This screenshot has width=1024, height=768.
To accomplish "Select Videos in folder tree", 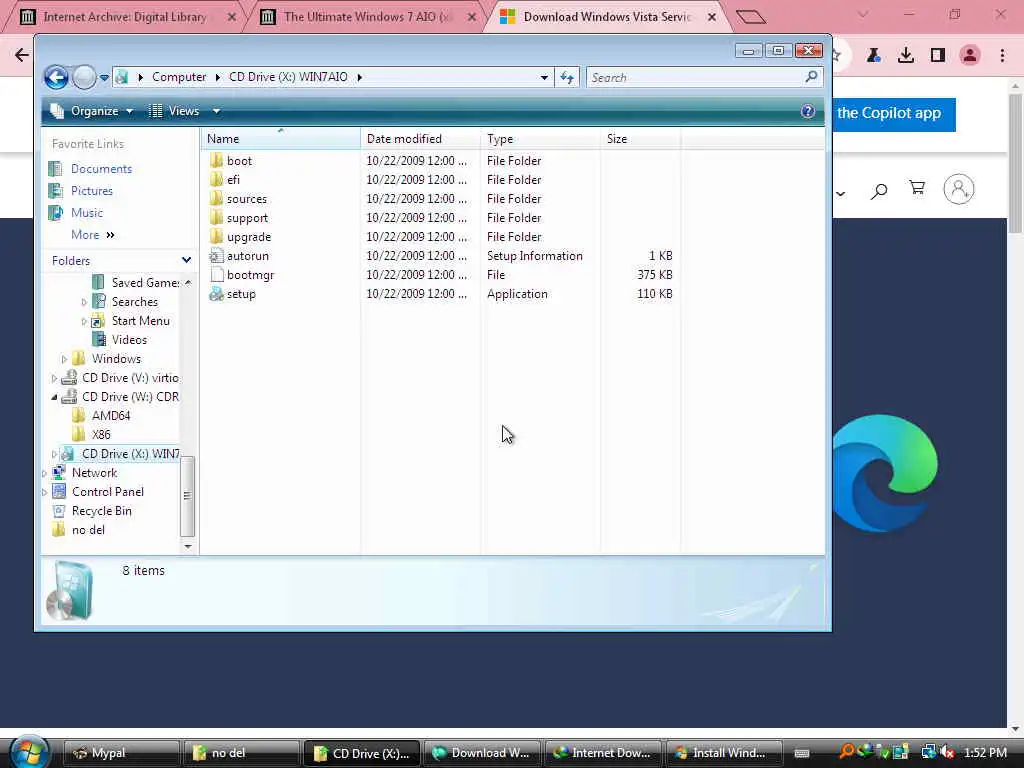I will tap(129, 340).
